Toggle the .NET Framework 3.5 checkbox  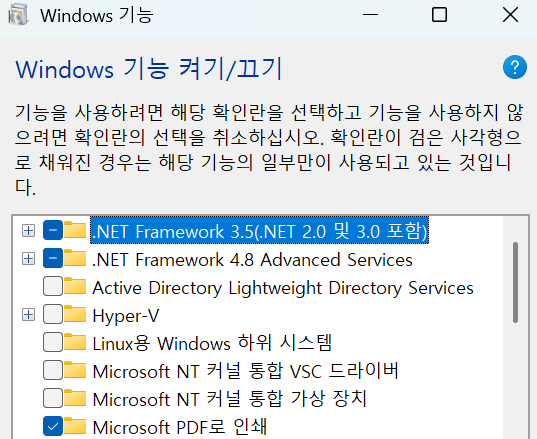[x=53, y=230]
